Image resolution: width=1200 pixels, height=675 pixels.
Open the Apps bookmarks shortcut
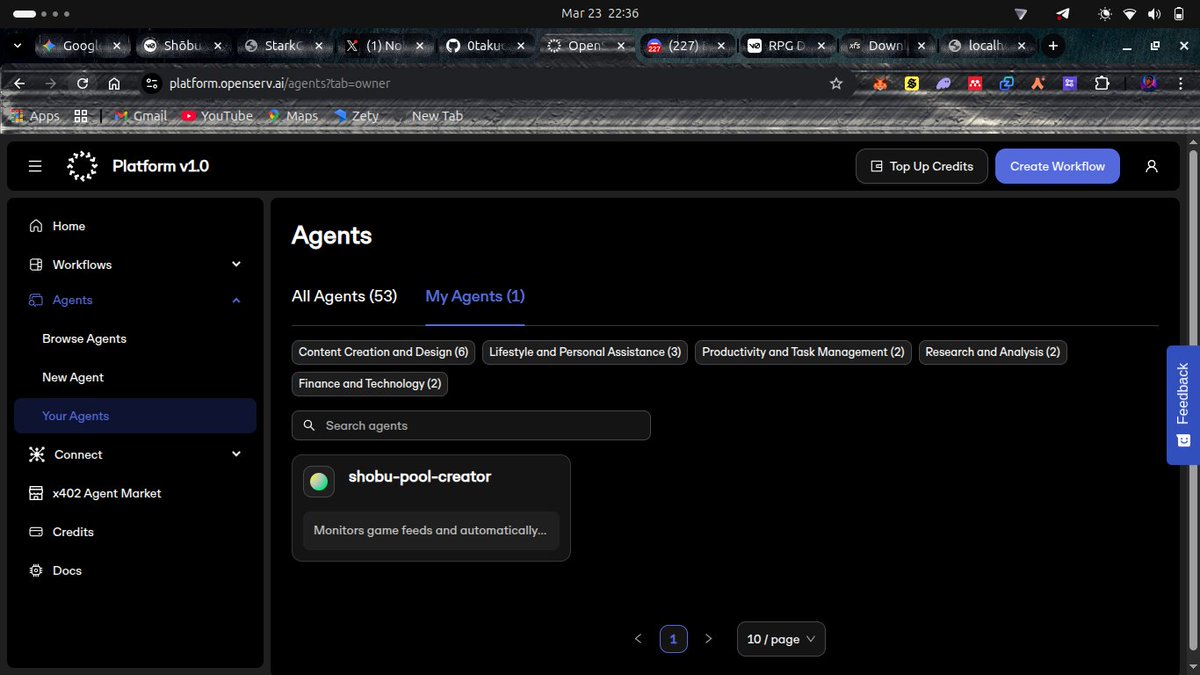[34, 116]
